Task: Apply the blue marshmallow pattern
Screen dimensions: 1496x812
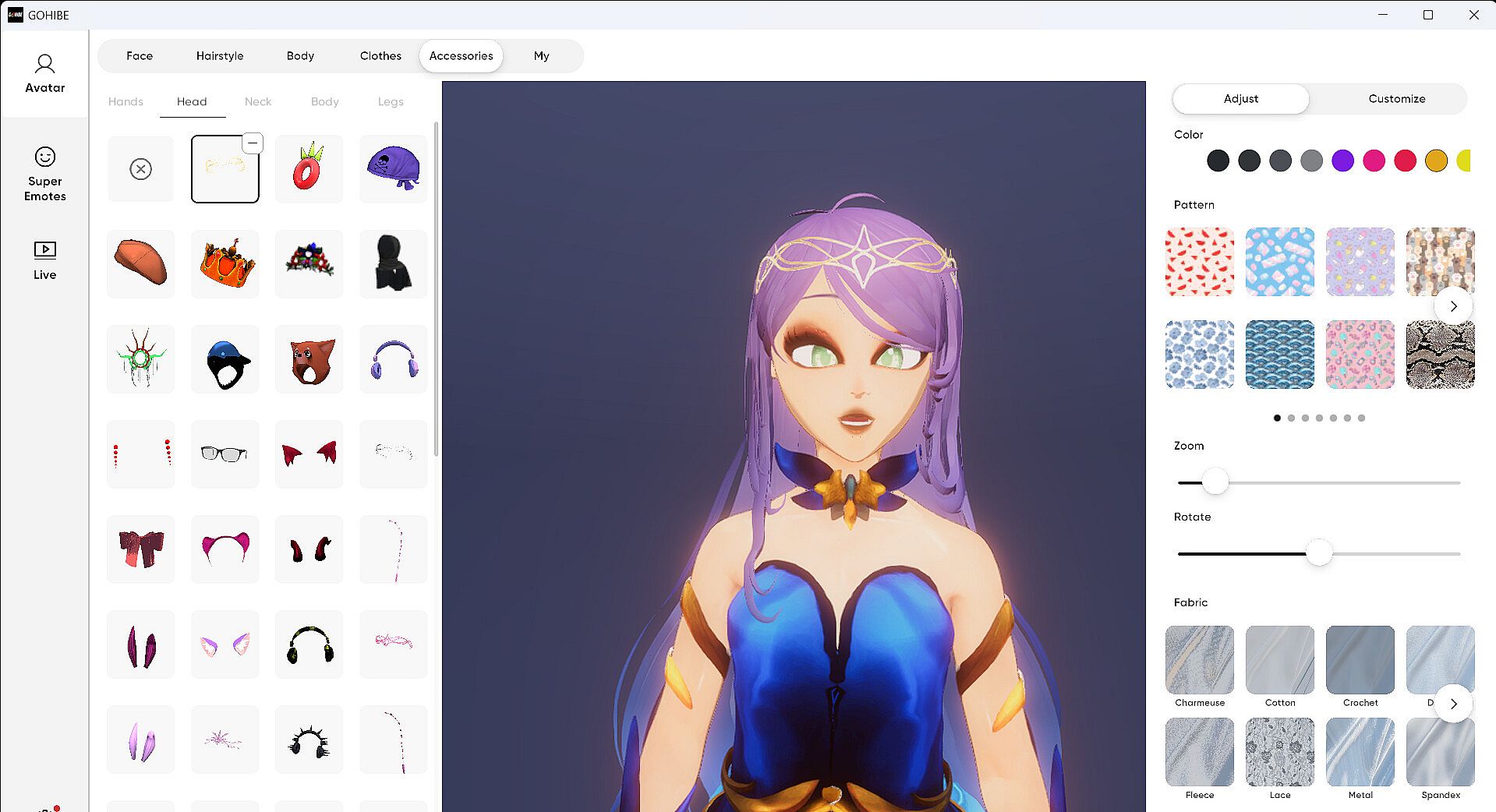Action: coord(1280,262)
